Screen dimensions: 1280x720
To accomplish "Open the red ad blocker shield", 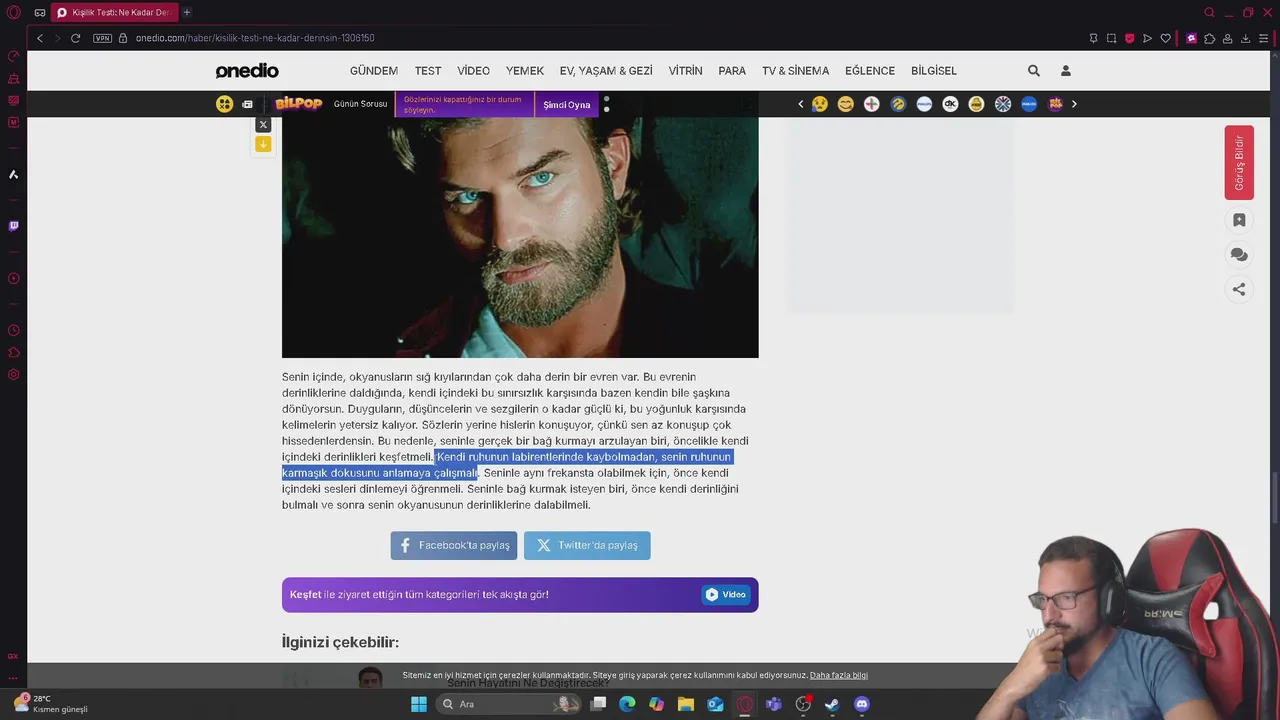I will (x=1129, y=38).
